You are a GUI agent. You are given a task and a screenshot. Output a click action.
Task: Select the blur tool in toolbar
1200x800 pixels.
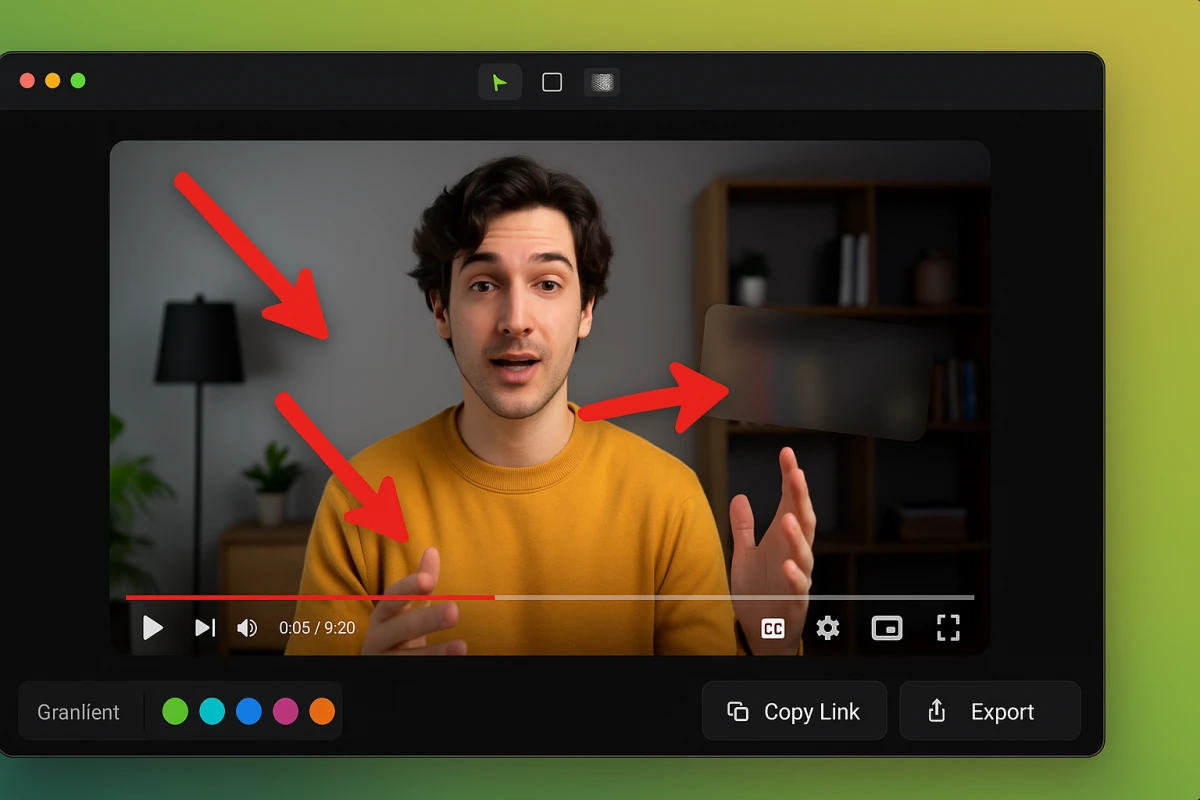pos(601,82)
